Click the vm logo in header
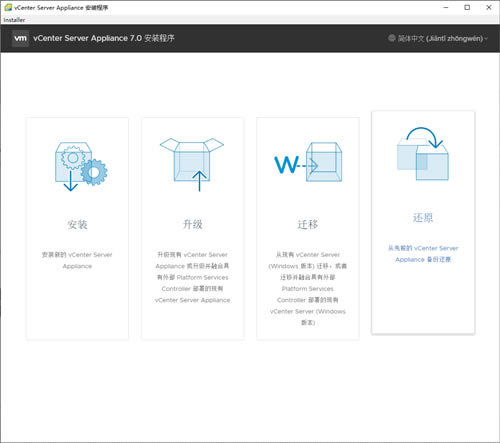500x443 pixels. point(20,38)
